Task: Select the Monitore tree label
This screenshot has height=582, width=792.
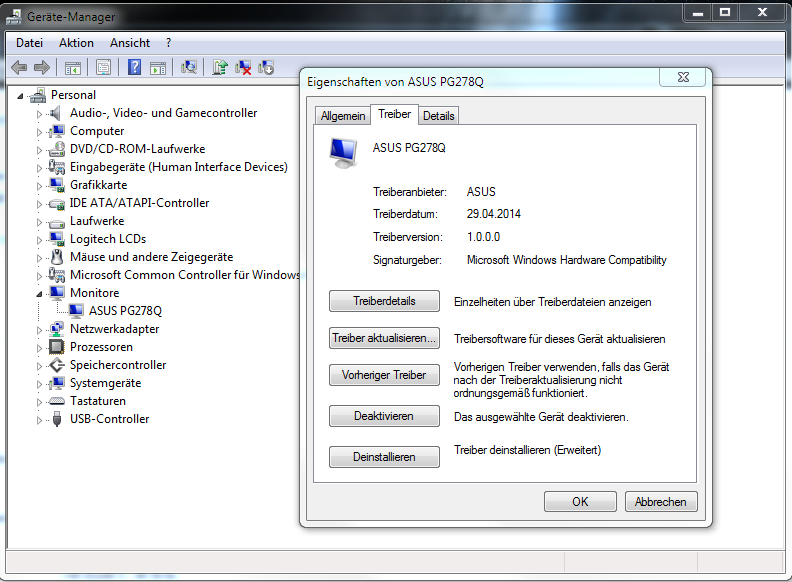Action: [x=94, y=293]
